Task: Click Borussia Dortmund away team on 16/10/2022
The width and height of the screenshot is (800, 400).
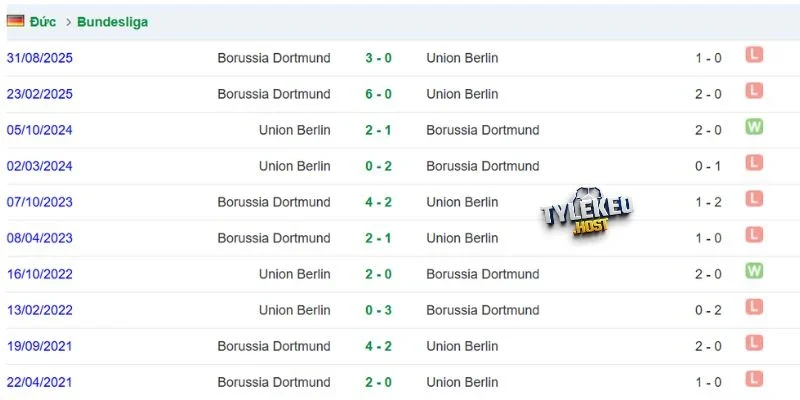Action: pyautogui.click(x=483, y=274)
